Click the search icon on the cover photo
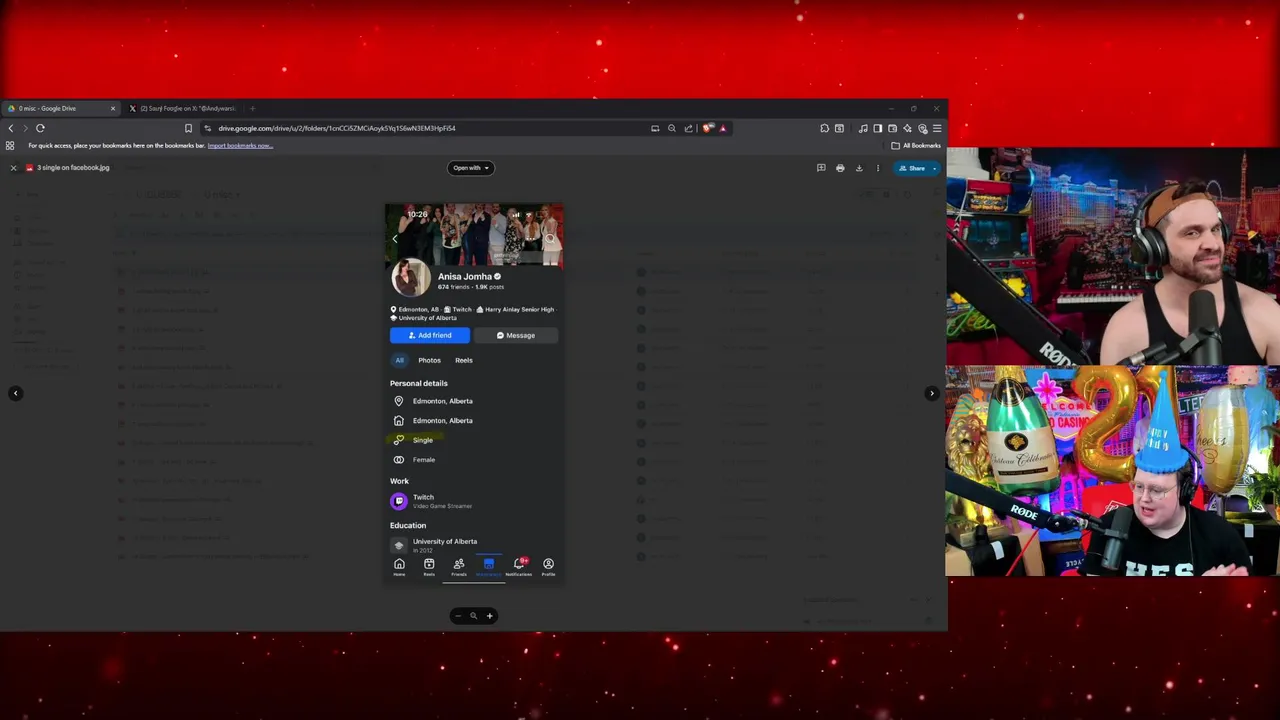This screenshot has height=720, width=1280. coord(549,238)
